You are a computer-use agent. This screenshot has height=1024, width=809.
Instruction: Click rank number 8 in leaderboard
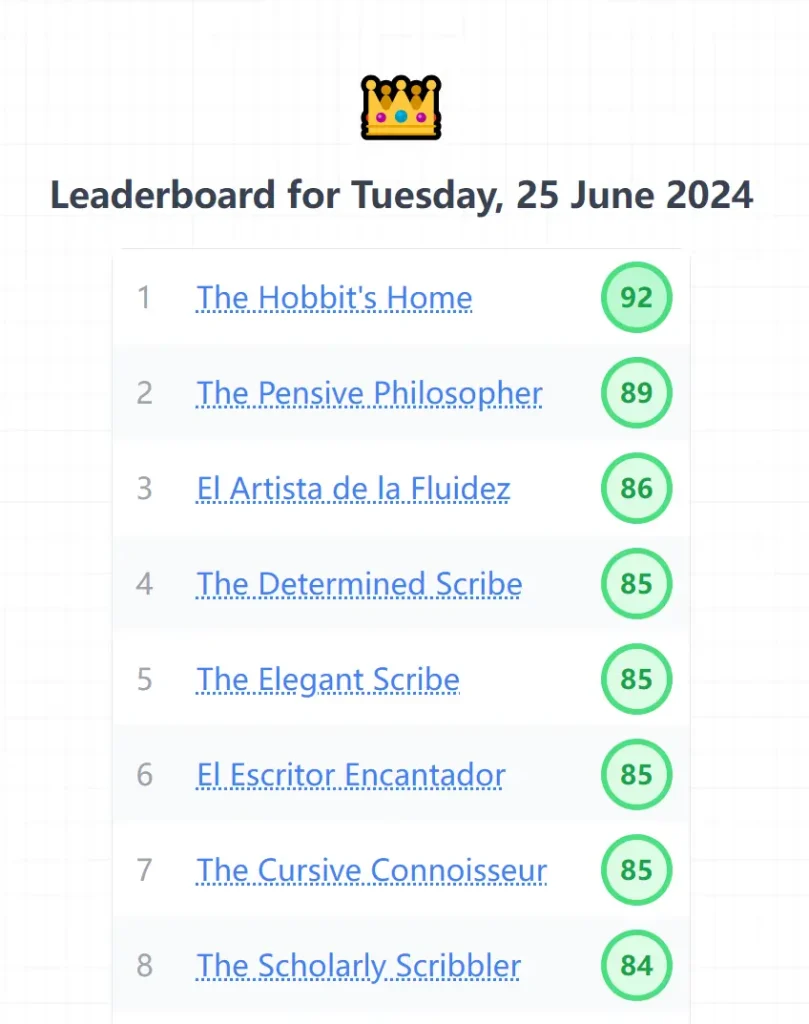(144, 966)
